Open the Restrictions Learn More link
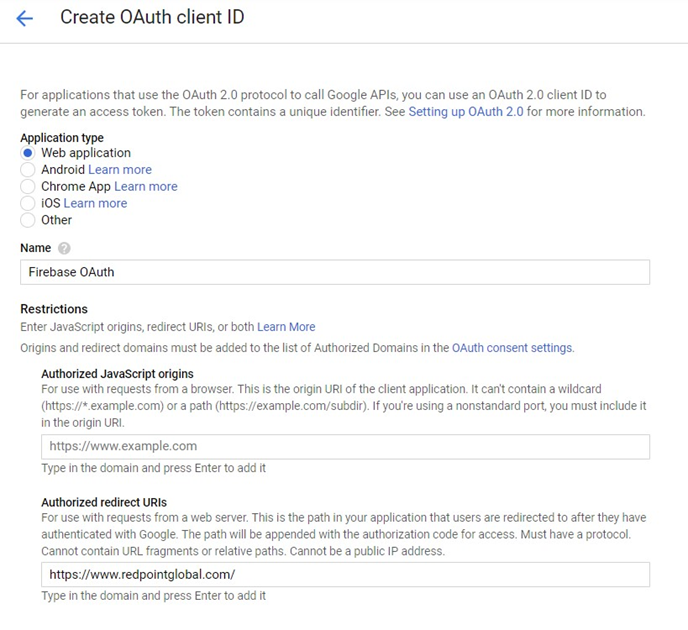Screen dimensions: 688x630 pos(286,327)
